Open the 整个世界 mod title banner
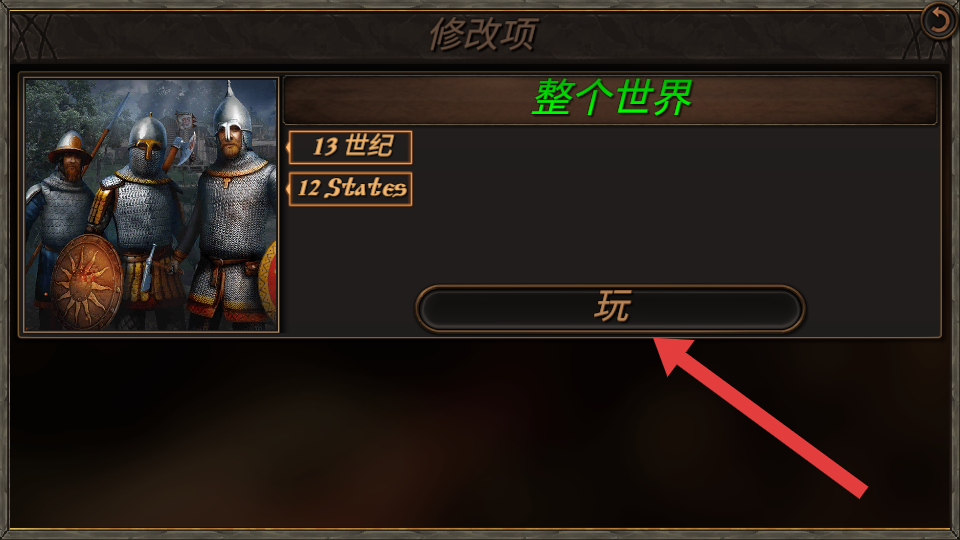 [x=610, y=99]
